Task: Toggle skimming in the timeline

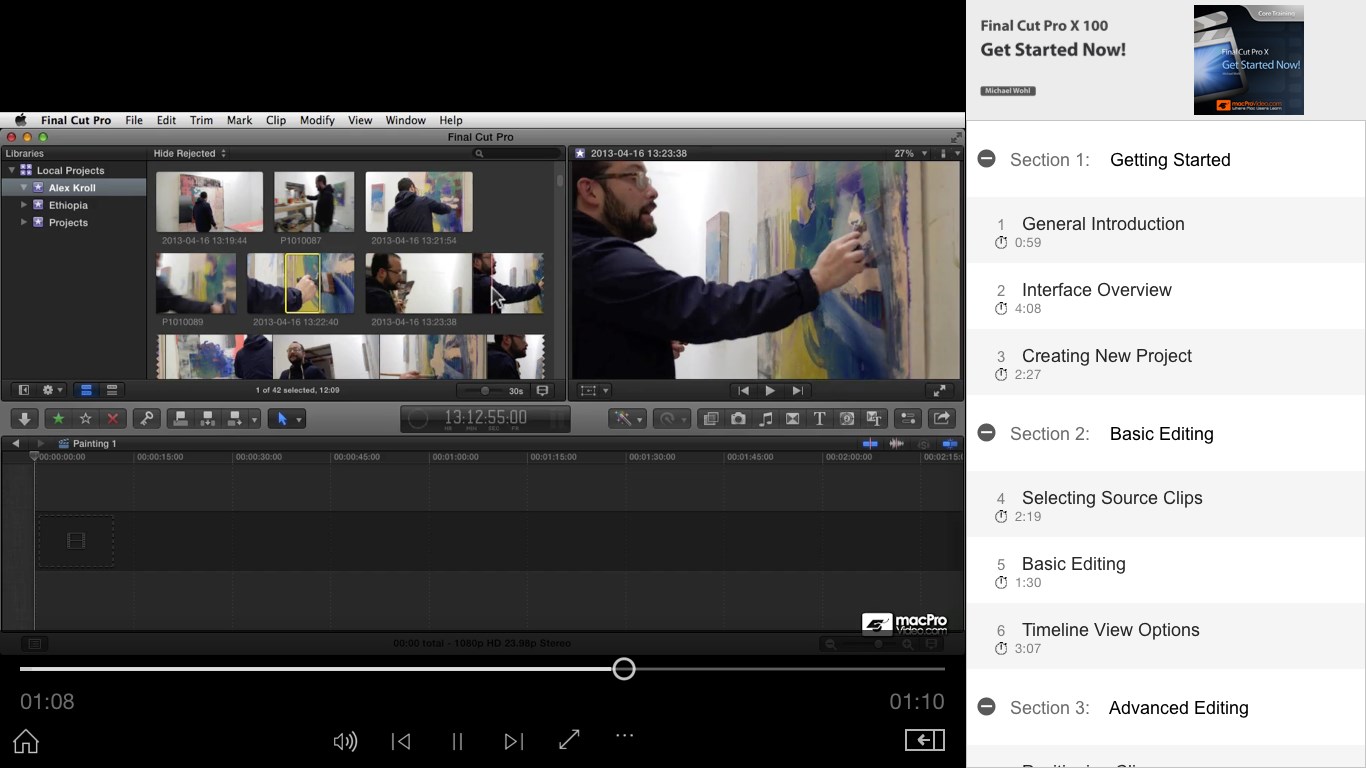Action: click(x=870, y=443)
